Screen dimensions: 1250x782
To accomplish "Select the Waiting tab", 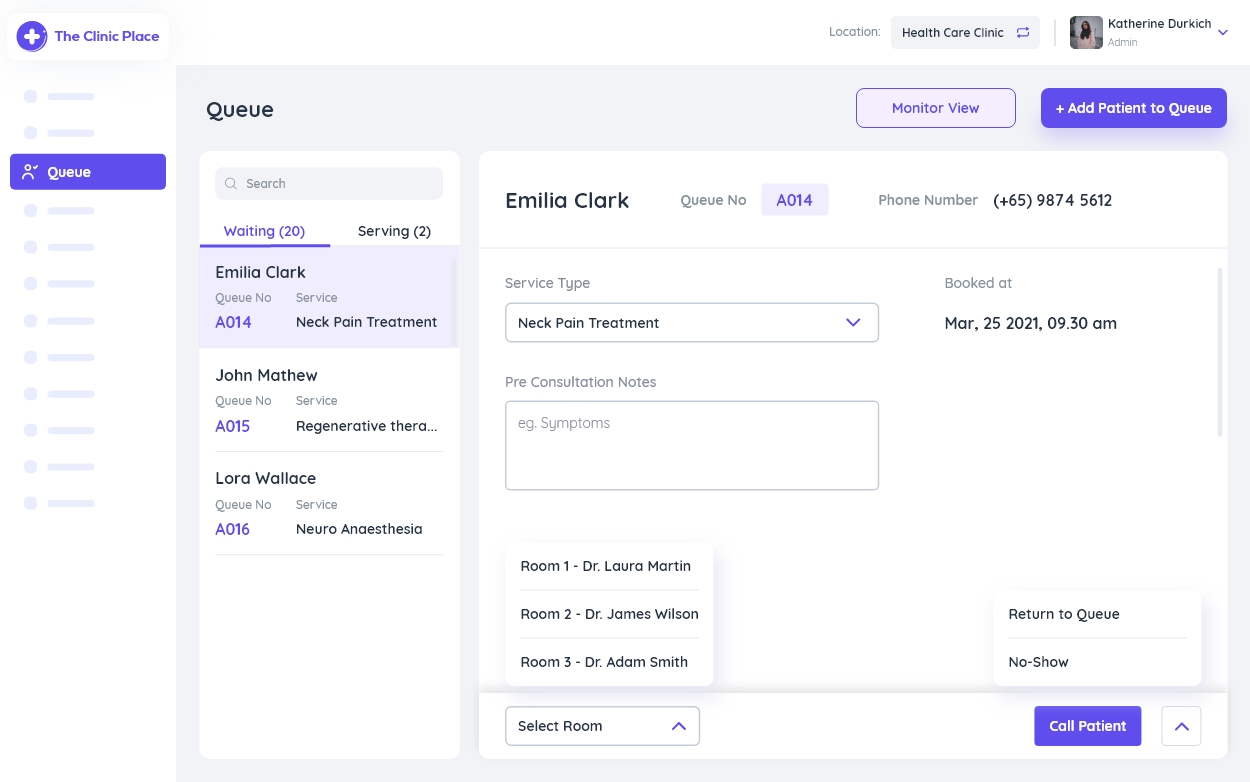I will point(264,231).
